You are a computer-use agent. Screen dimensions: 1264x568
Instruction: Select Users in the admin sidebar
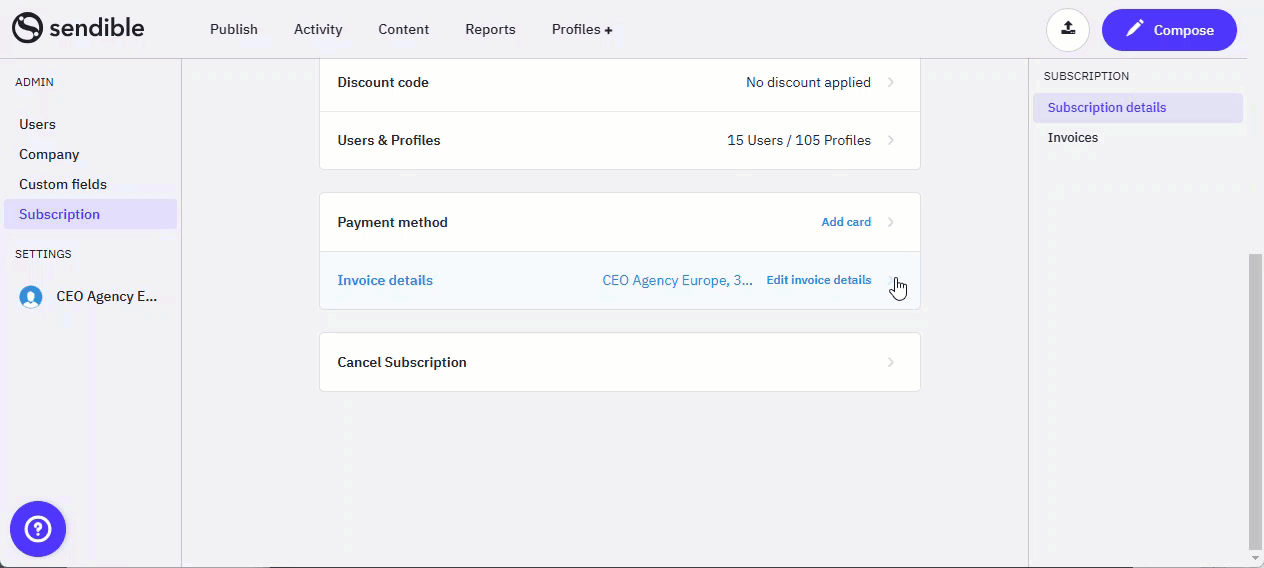tap(90, 124)
